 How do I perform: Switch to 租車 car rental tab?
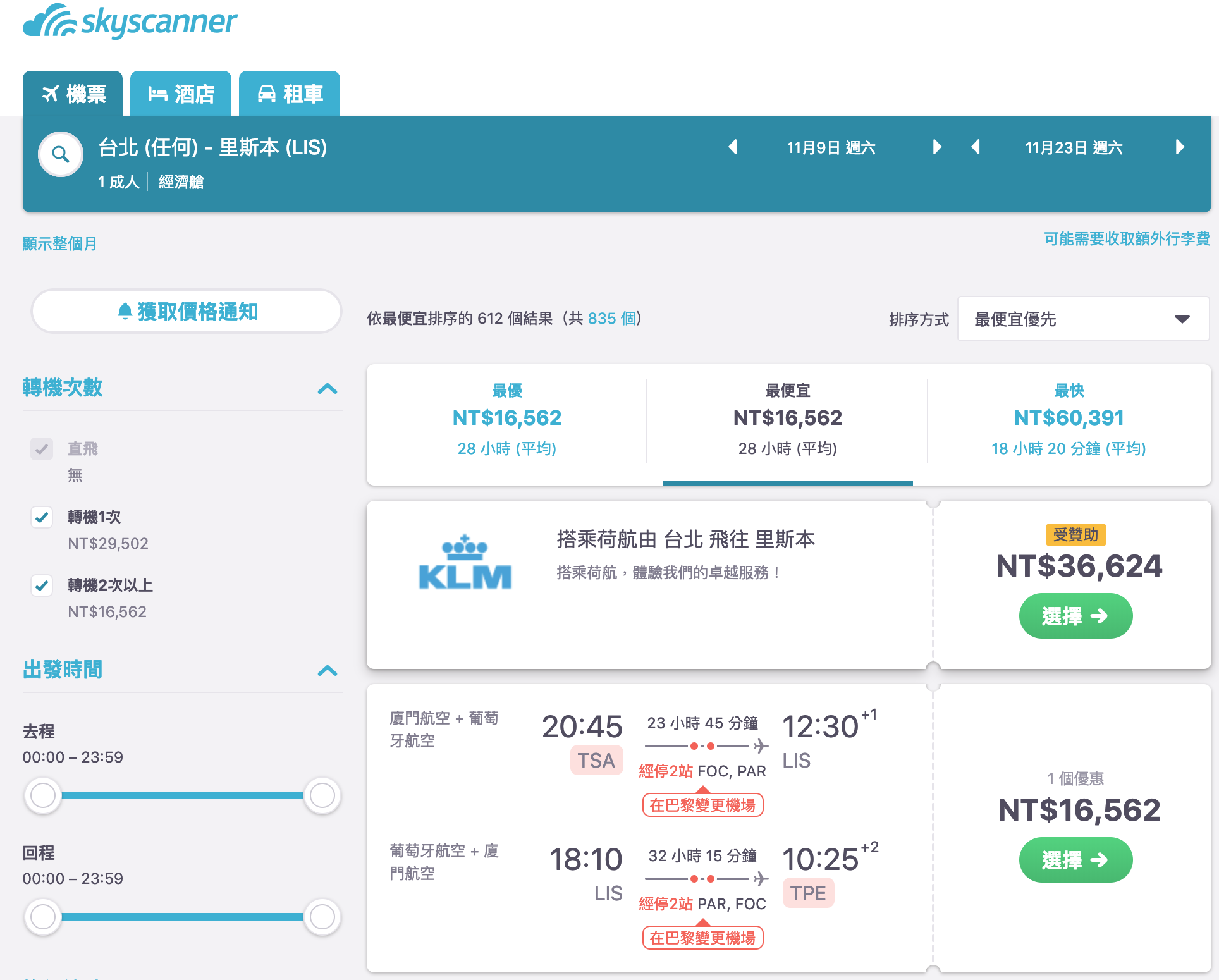[x=290, y=94]
